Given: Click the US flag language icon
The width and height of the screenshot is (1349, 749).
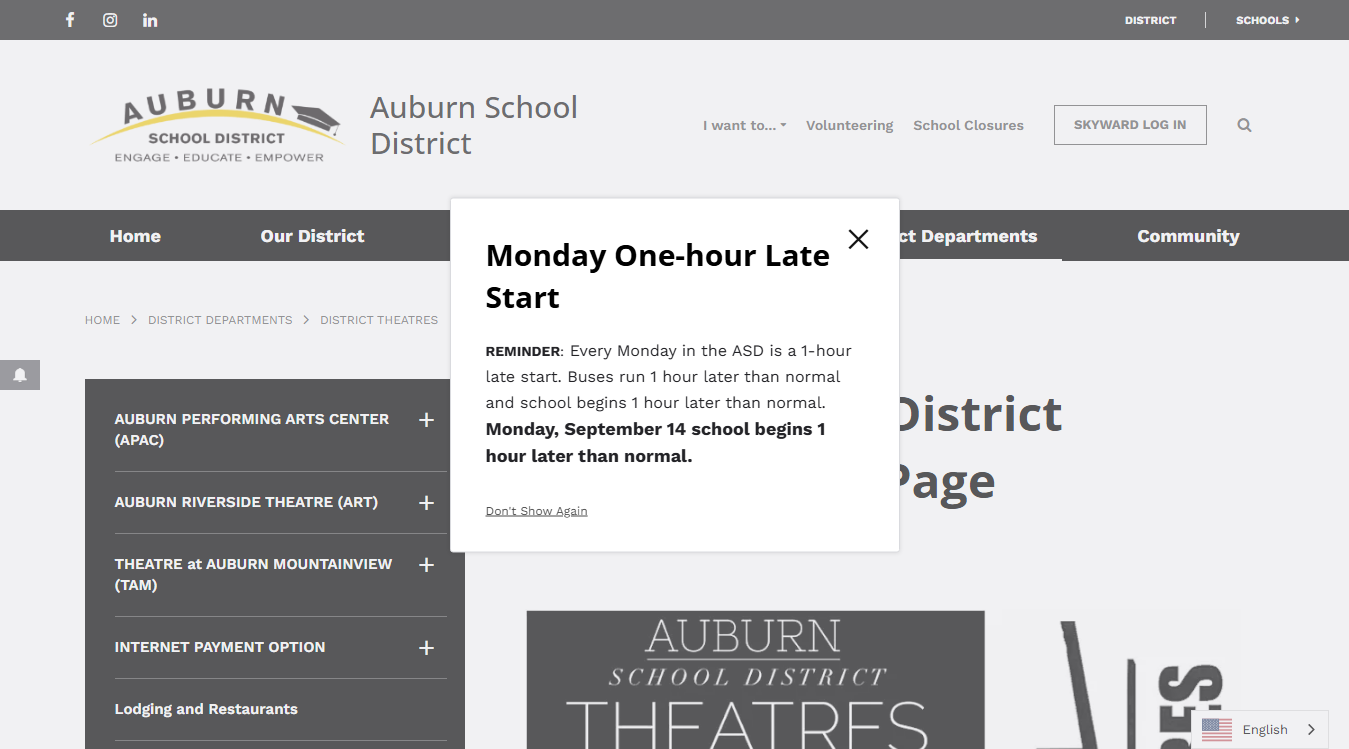Looking at the screenshot, I should pyautogui.click(x=1217, y=730).
